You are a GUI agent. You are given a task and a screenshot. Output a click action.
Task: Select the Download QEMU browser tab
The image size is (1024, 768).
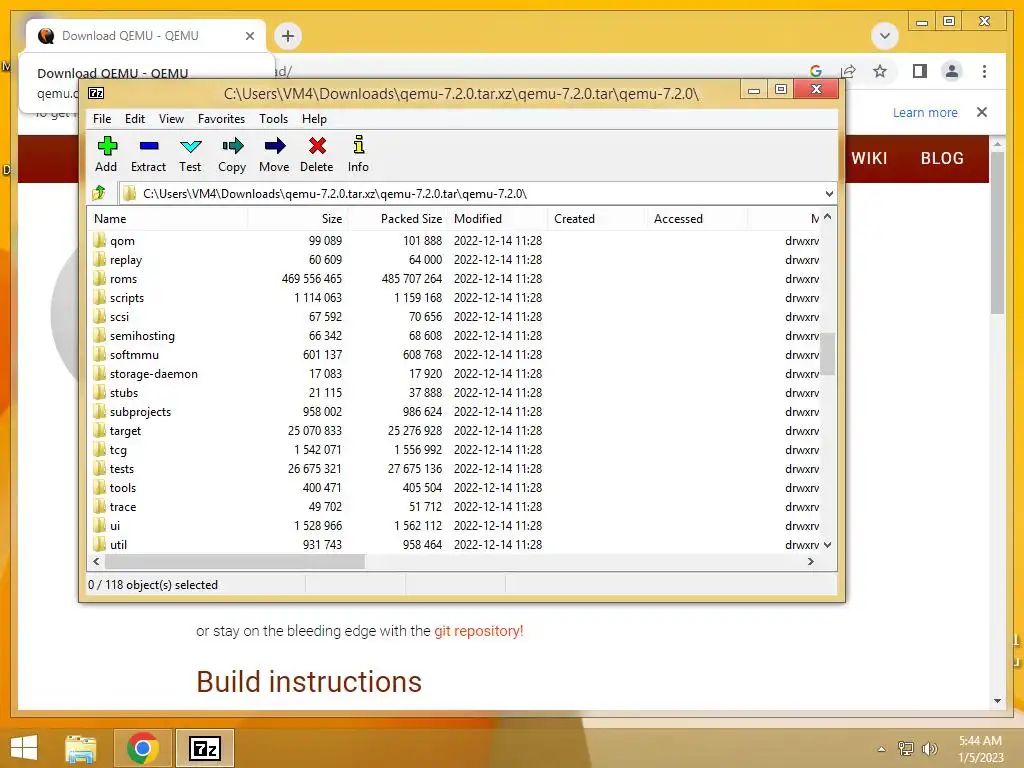[145, 36]
